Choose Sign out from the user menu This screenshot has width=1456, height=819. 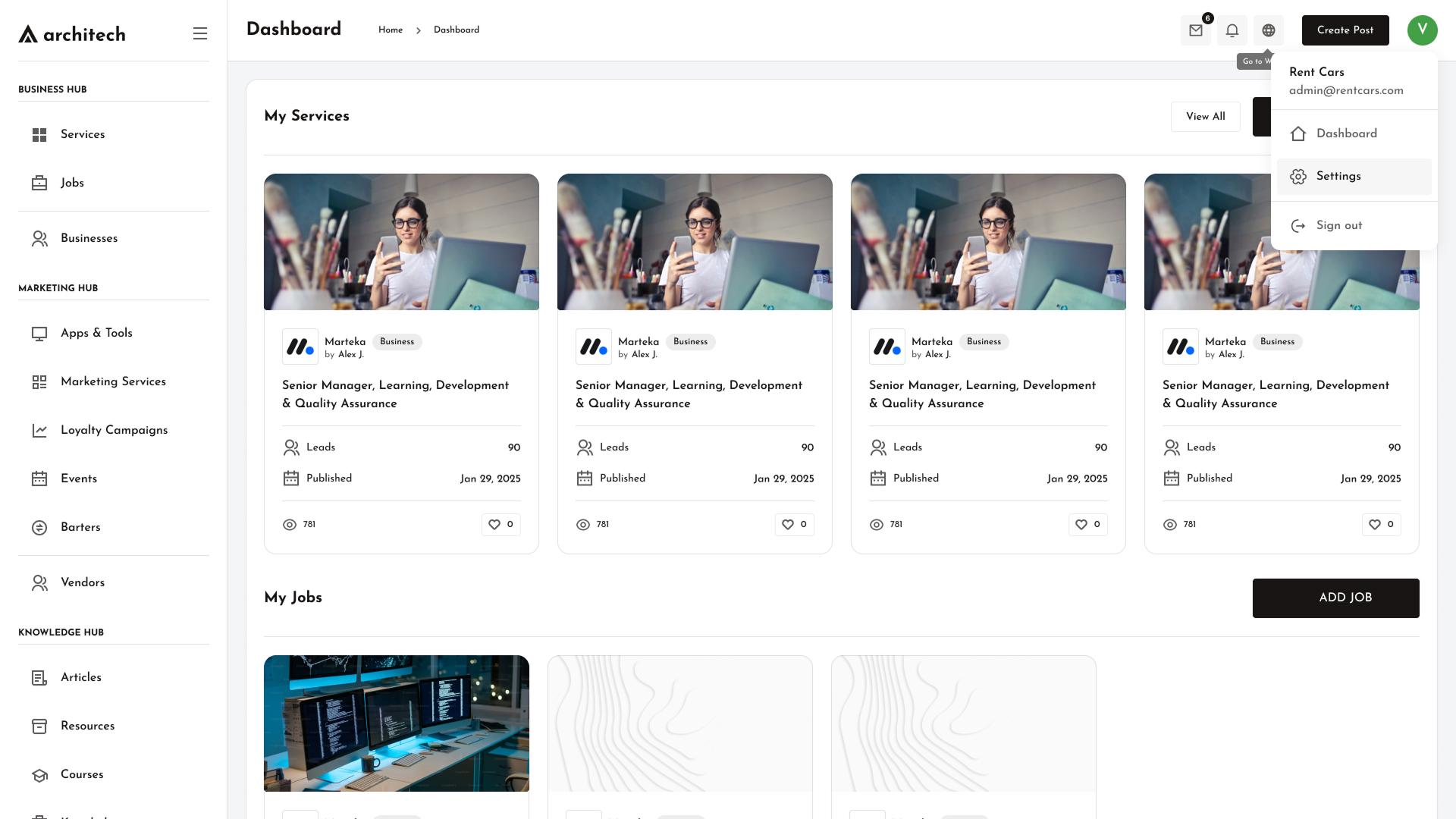click(x=1354, y=226)
